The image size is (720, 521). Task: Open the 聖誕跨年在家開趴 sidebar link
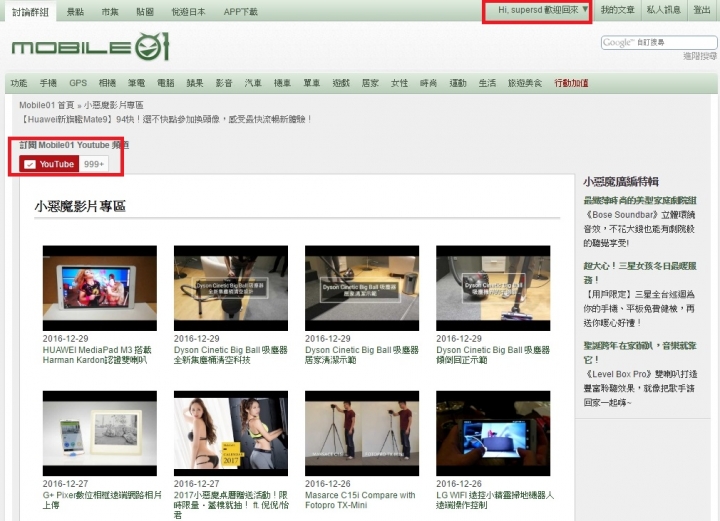point(640,352)
